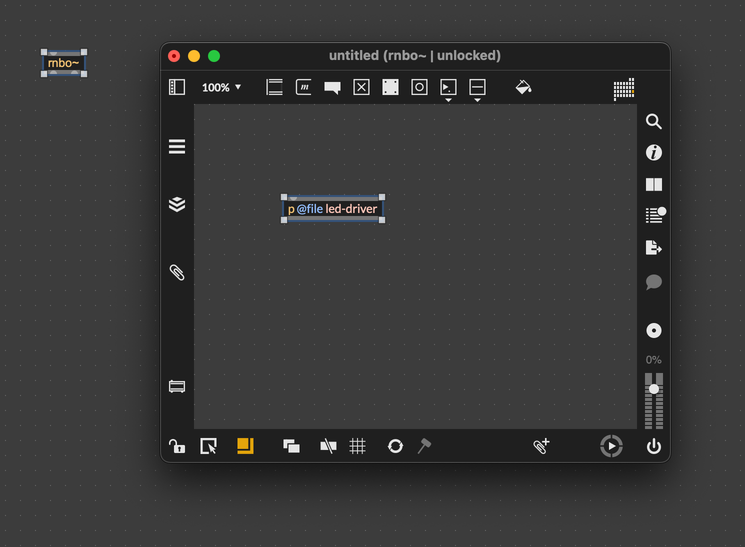Select the p @file led-driver object

tap(333, 209)
